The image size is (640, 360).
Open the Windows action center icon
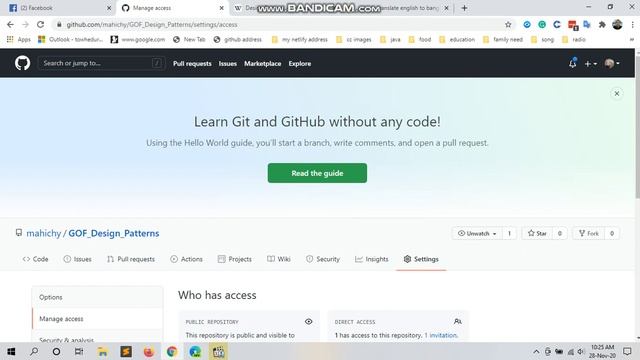coord(627,351)
